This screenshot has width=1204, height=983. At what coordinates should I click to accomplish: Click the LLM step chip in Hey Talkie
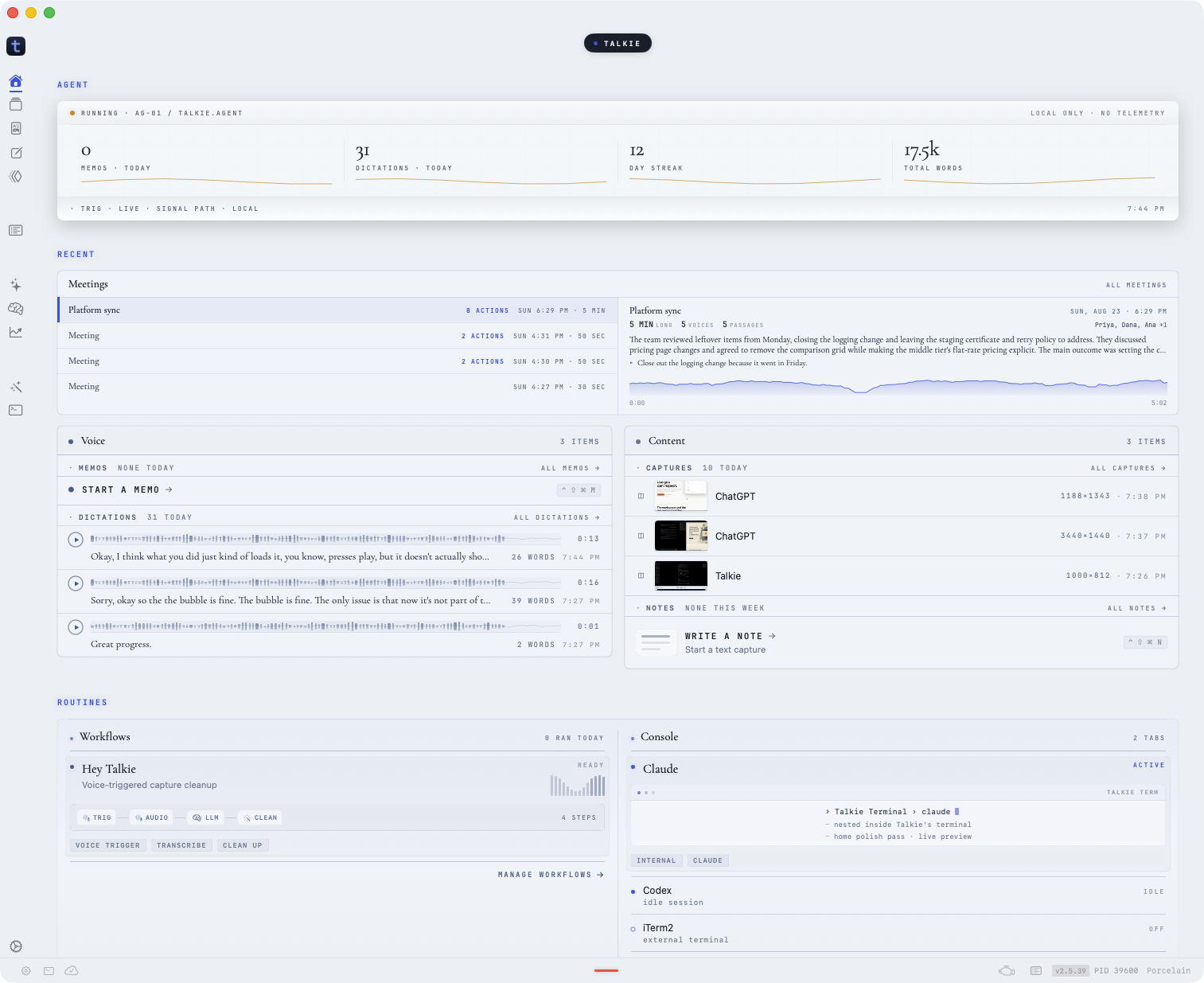(x=206, y=817)
